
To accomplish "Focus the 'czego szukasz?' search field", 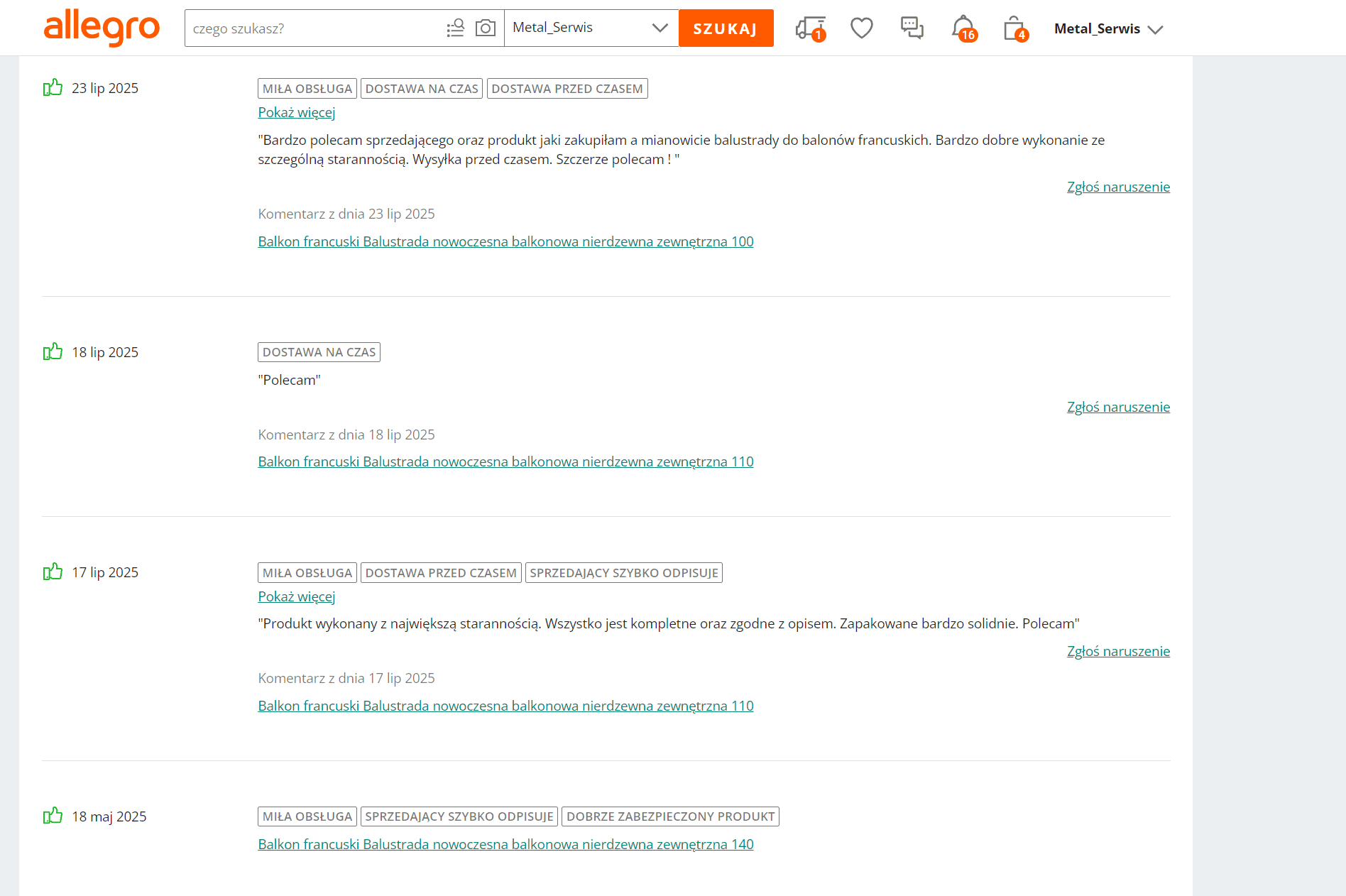I will point(312,28).
